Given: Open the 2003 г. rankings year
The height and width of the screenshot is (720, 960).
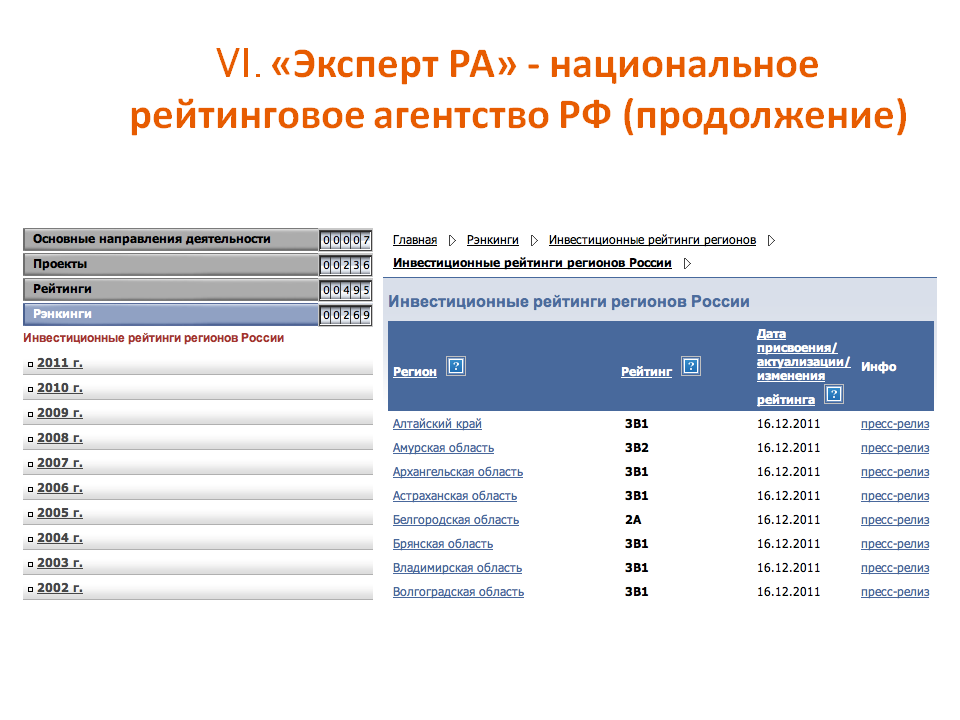Looking at the screenshot, I should pyautogui.click(x=59, y=563).
